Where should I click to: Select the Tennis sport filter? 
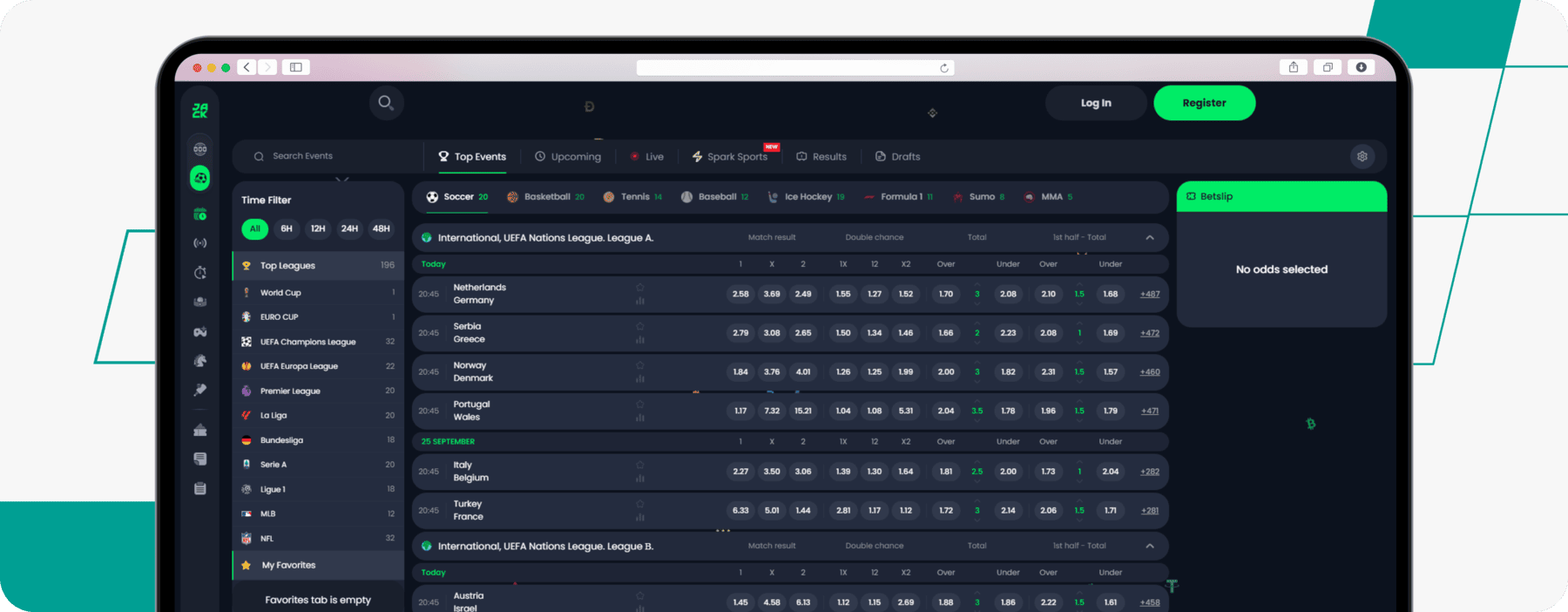[633, 197]
